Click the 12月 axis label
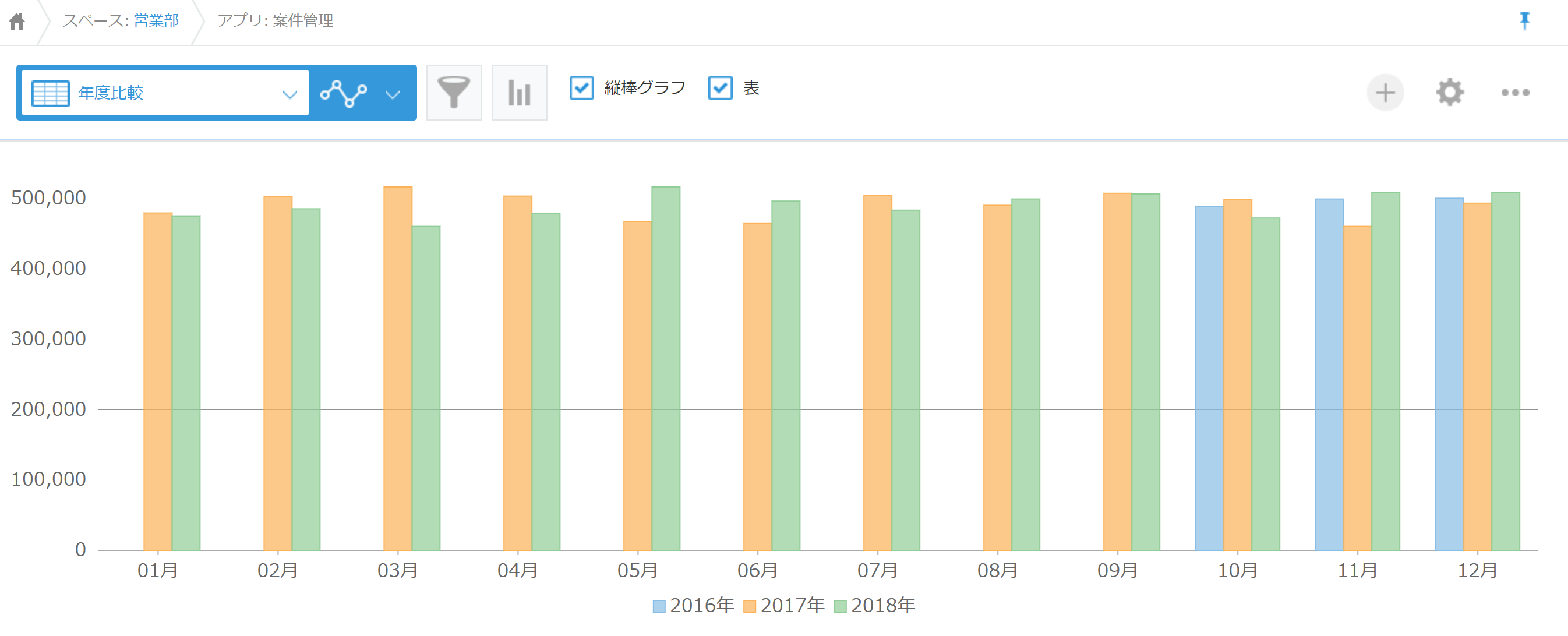Viewport: 1568px width, 636px height. click(x=1477, y=570)
